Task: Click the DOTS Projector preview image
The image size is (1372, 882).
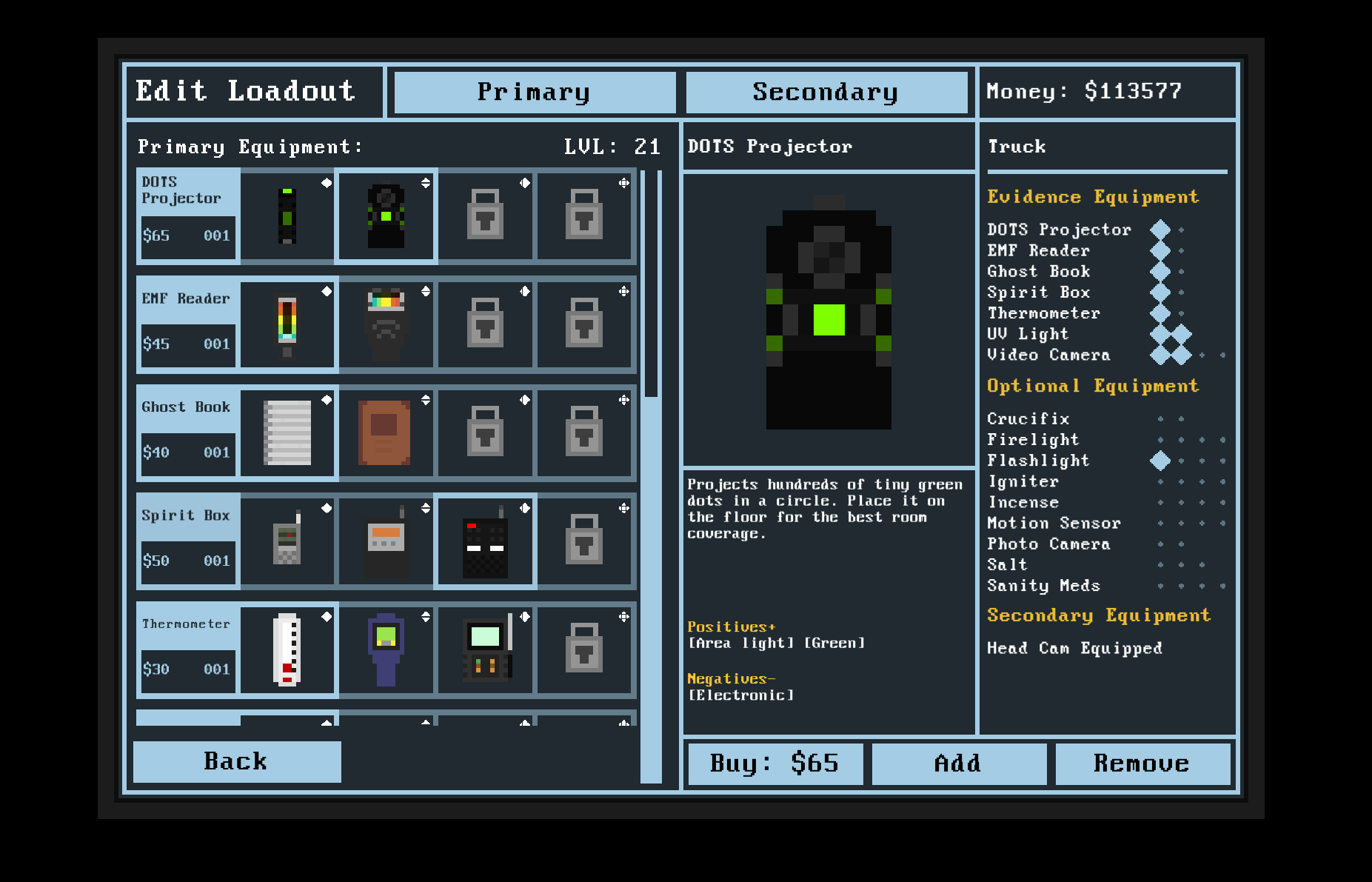Action: [829, 313]
